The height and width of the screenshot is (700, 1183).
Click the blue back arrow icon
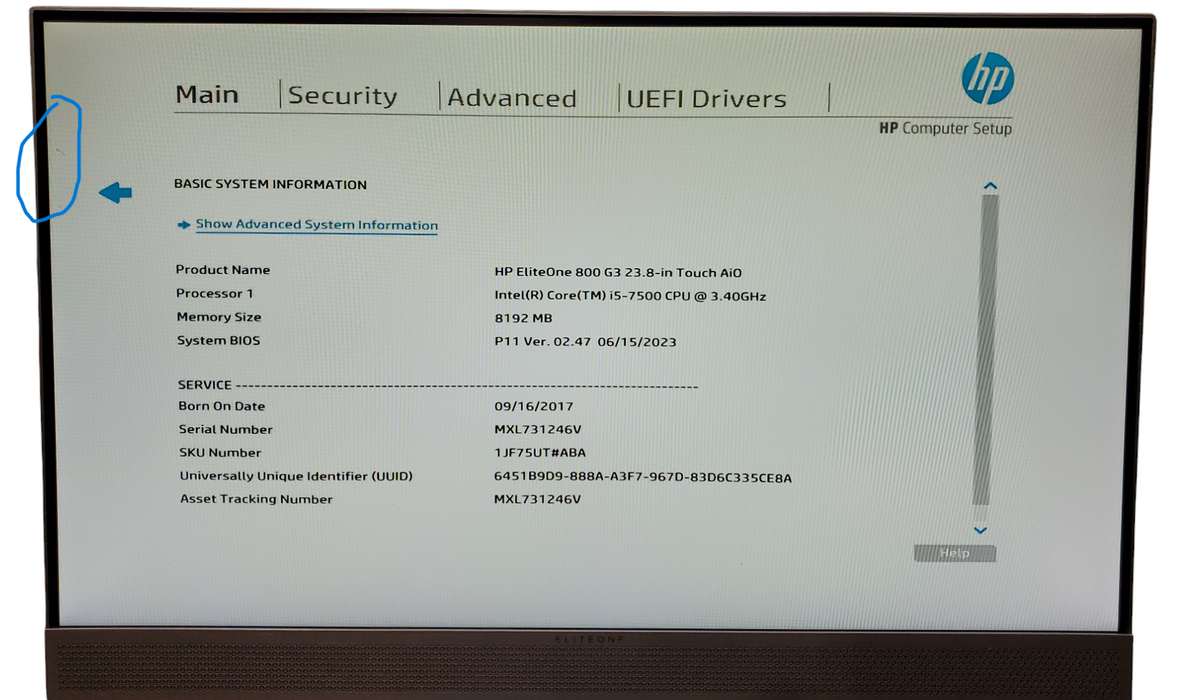point(115,192)
